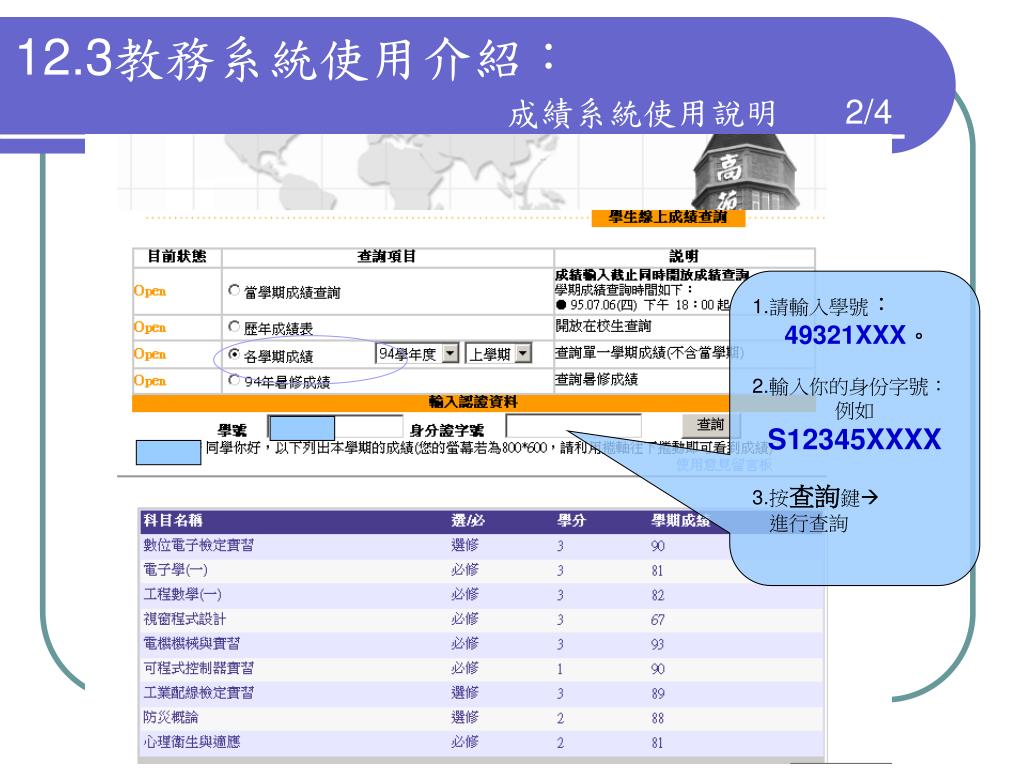This screenshot has width=1024, height=768.
Task: Click the course 數位電子檢定實習
Action: coord(199,545)
